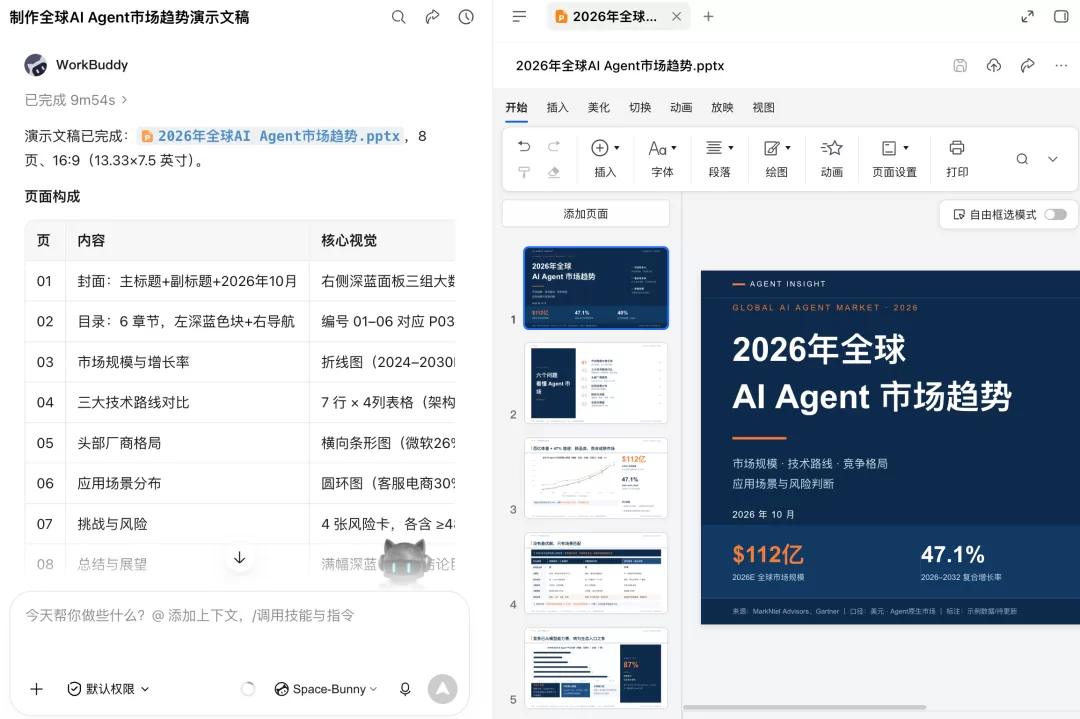Viewport: 1080px width, 719px height.
Task: Toggle the sidebar list icon beside file tab
Action: tap(519, 16)
